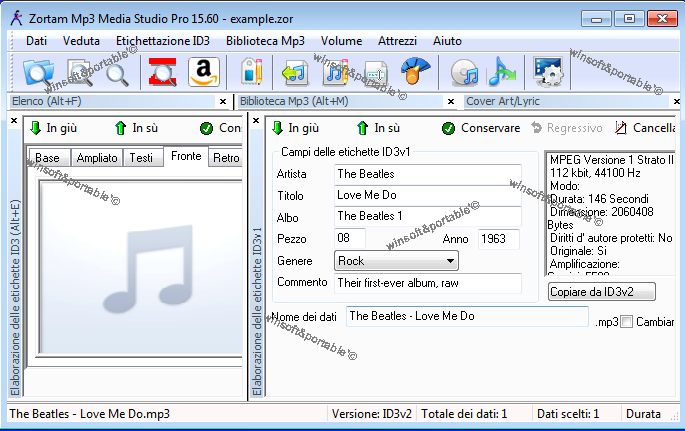Switch to the Retro tab

[226, 158]
